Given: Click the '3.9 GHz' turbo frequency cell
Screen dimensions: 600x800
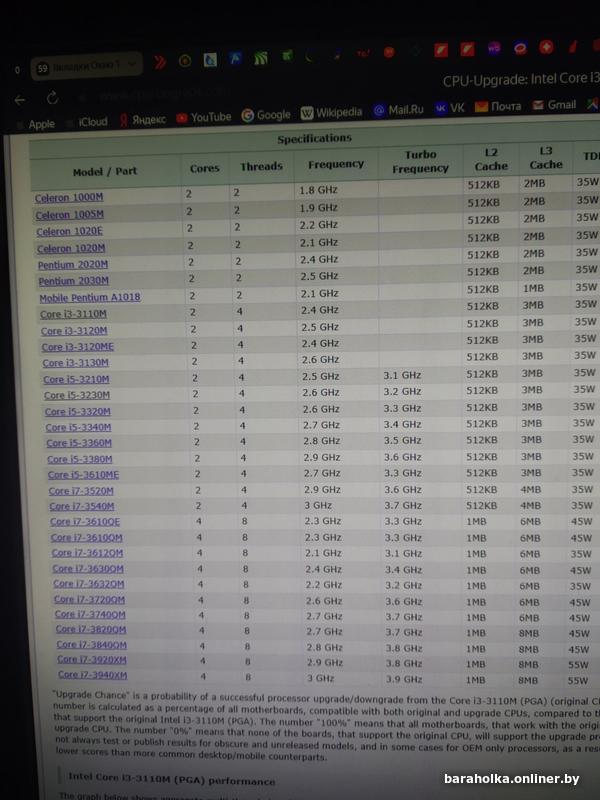Looking at the screenshot, I should [x=403, y=679].
